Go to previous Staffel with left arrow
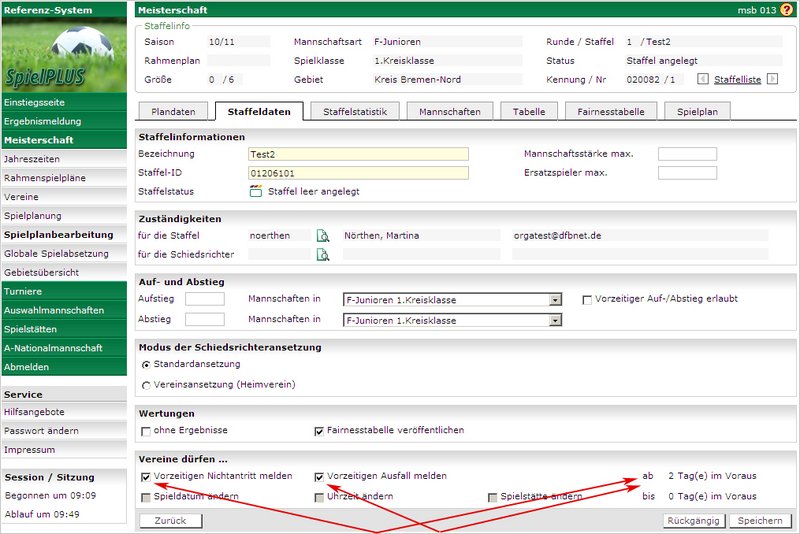This screenshot has height=534, width=800. [x=704, y=78]
